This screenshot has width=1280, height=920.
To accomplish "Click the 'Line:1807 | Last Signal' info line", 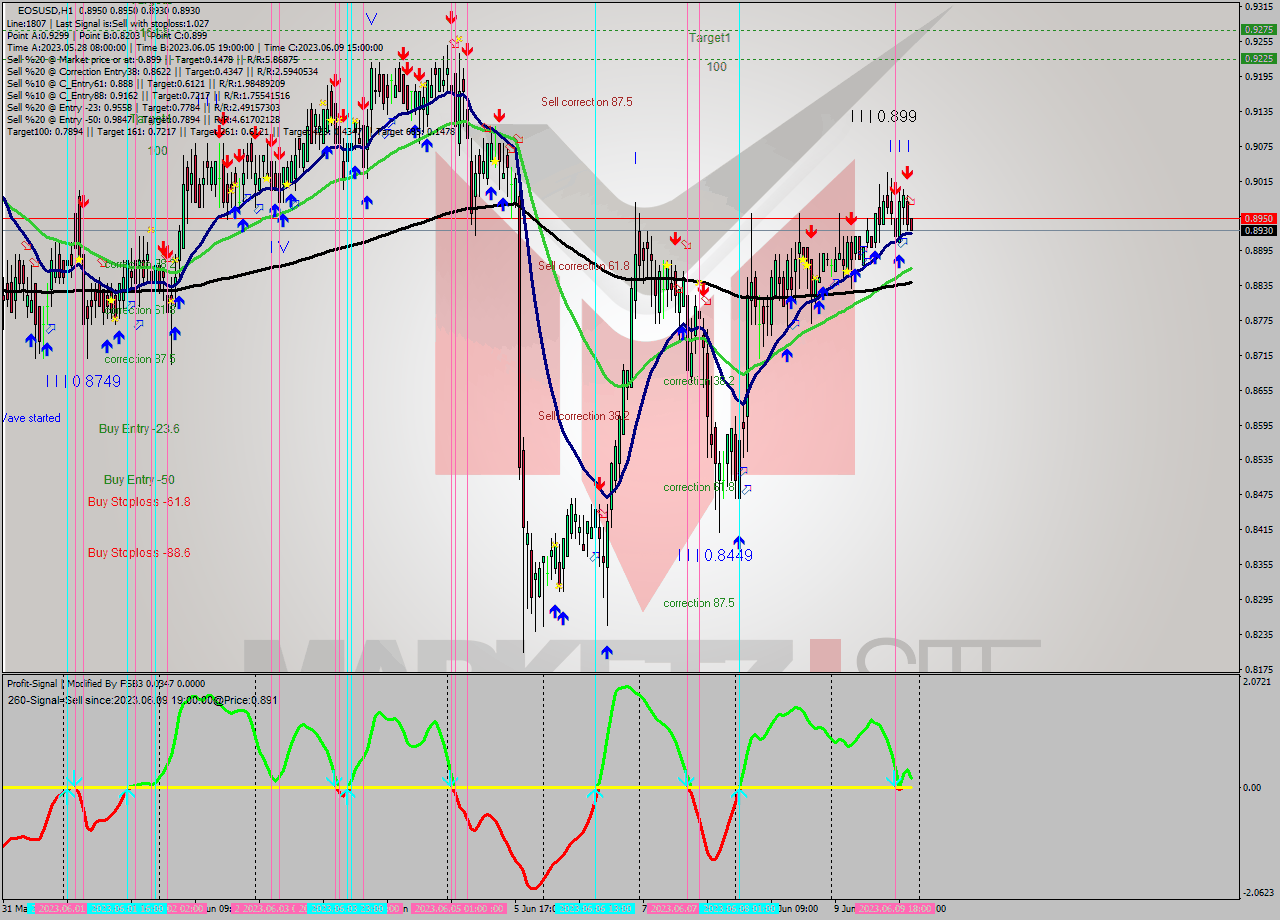I will coord(108,23).
